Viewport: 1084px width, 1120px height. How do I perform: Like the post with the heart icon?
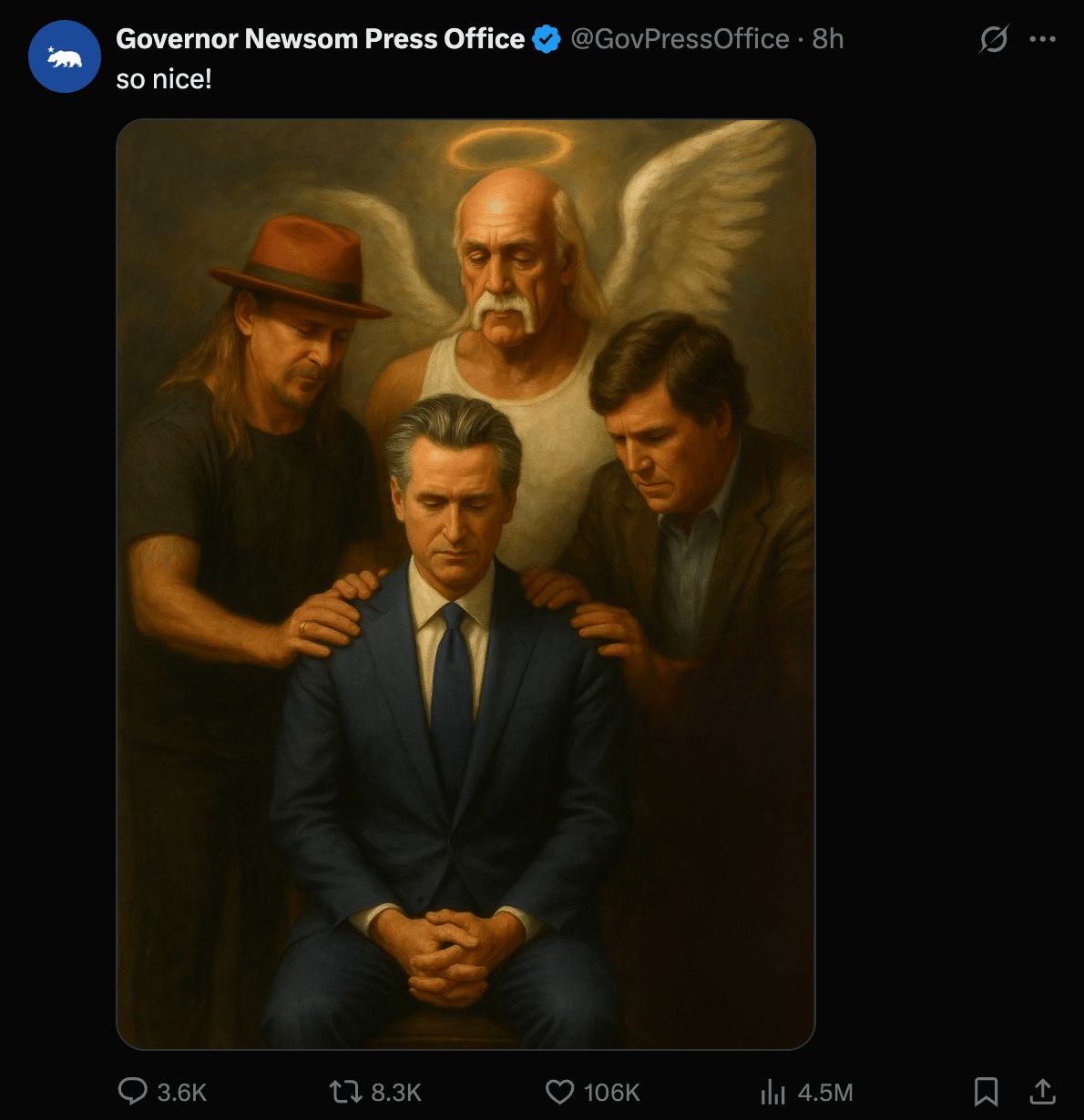tap(559, 1091)
